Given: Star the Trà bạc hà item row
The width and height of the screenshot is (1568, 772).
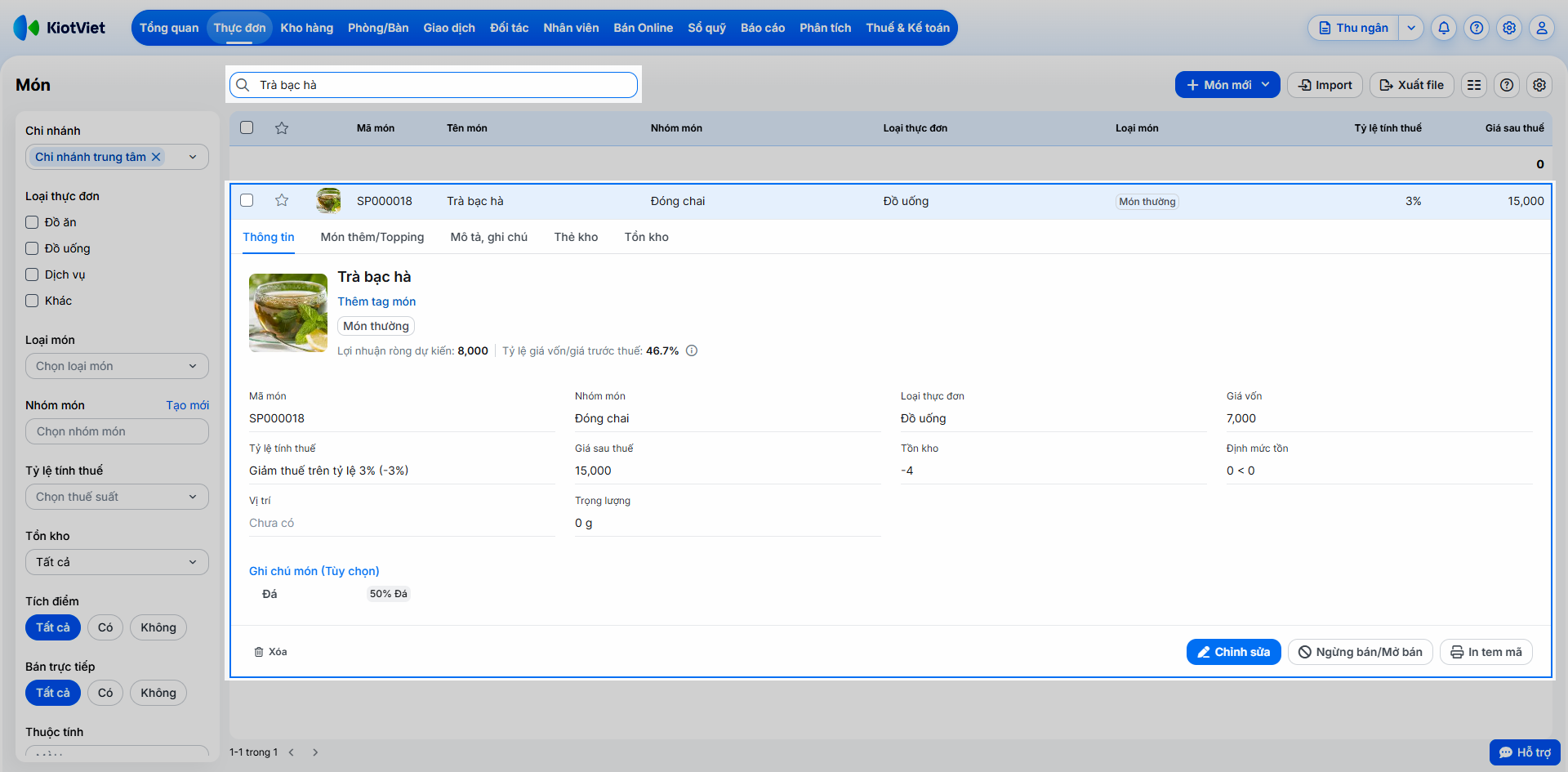Looking at the screenshot, I should pos(282,200).
